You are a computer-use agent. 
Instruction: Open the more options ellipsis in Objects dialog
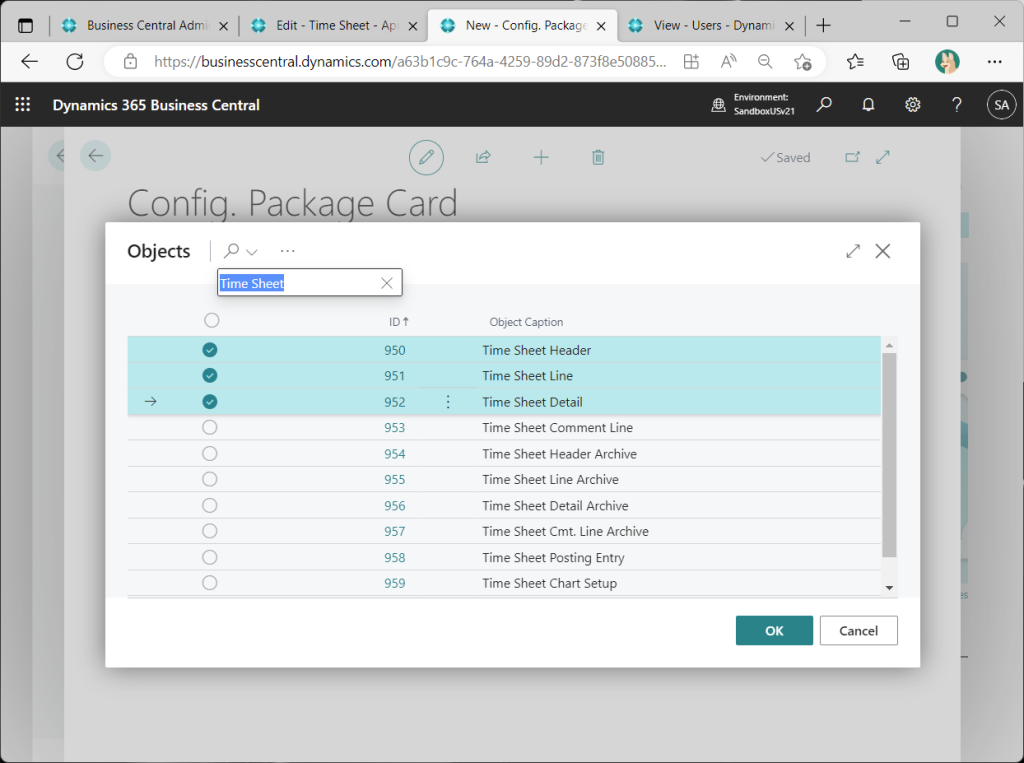tap(287, 251)
